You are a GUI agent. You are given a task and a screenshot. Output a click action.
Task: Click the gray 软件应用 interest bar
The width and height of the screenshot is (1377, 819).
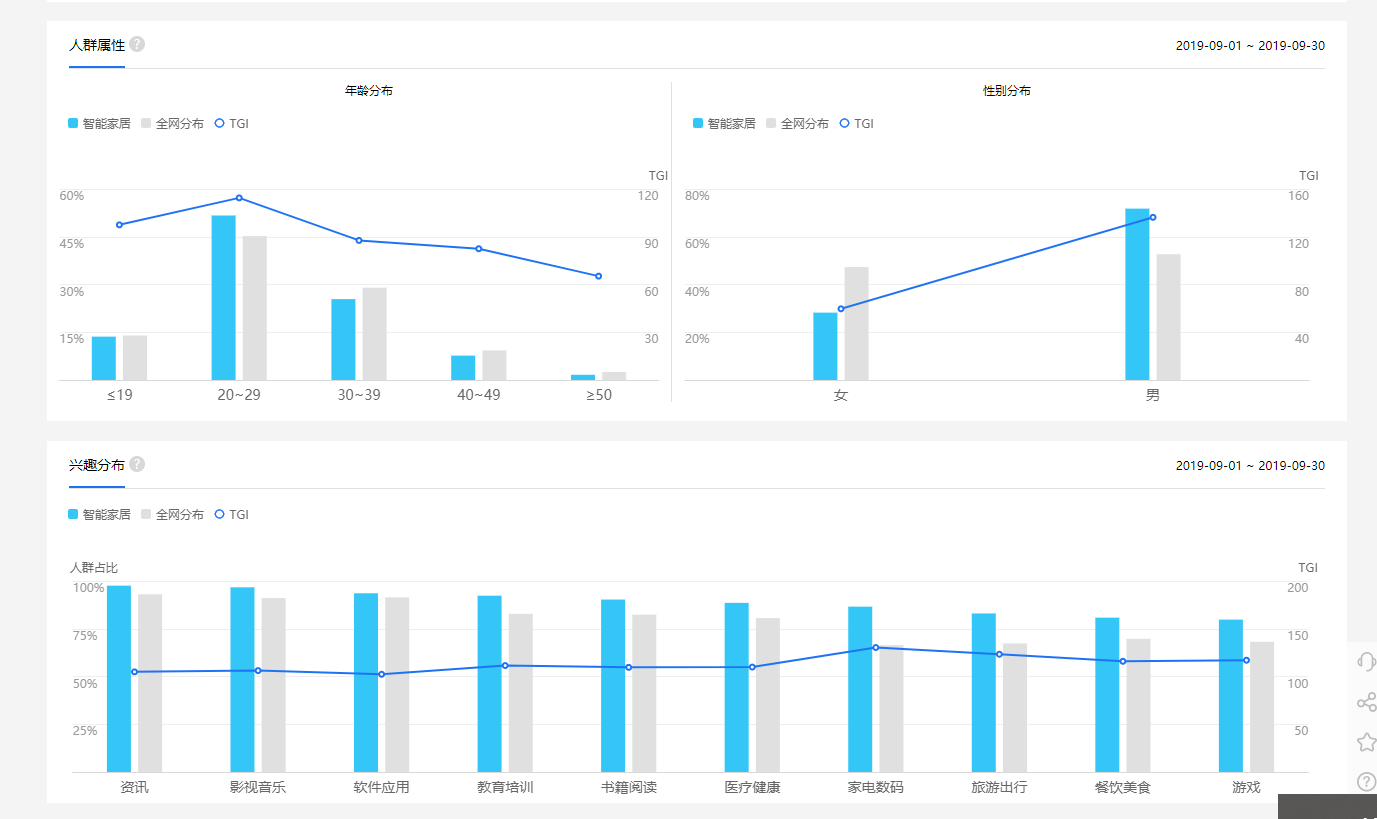[397, 685]
